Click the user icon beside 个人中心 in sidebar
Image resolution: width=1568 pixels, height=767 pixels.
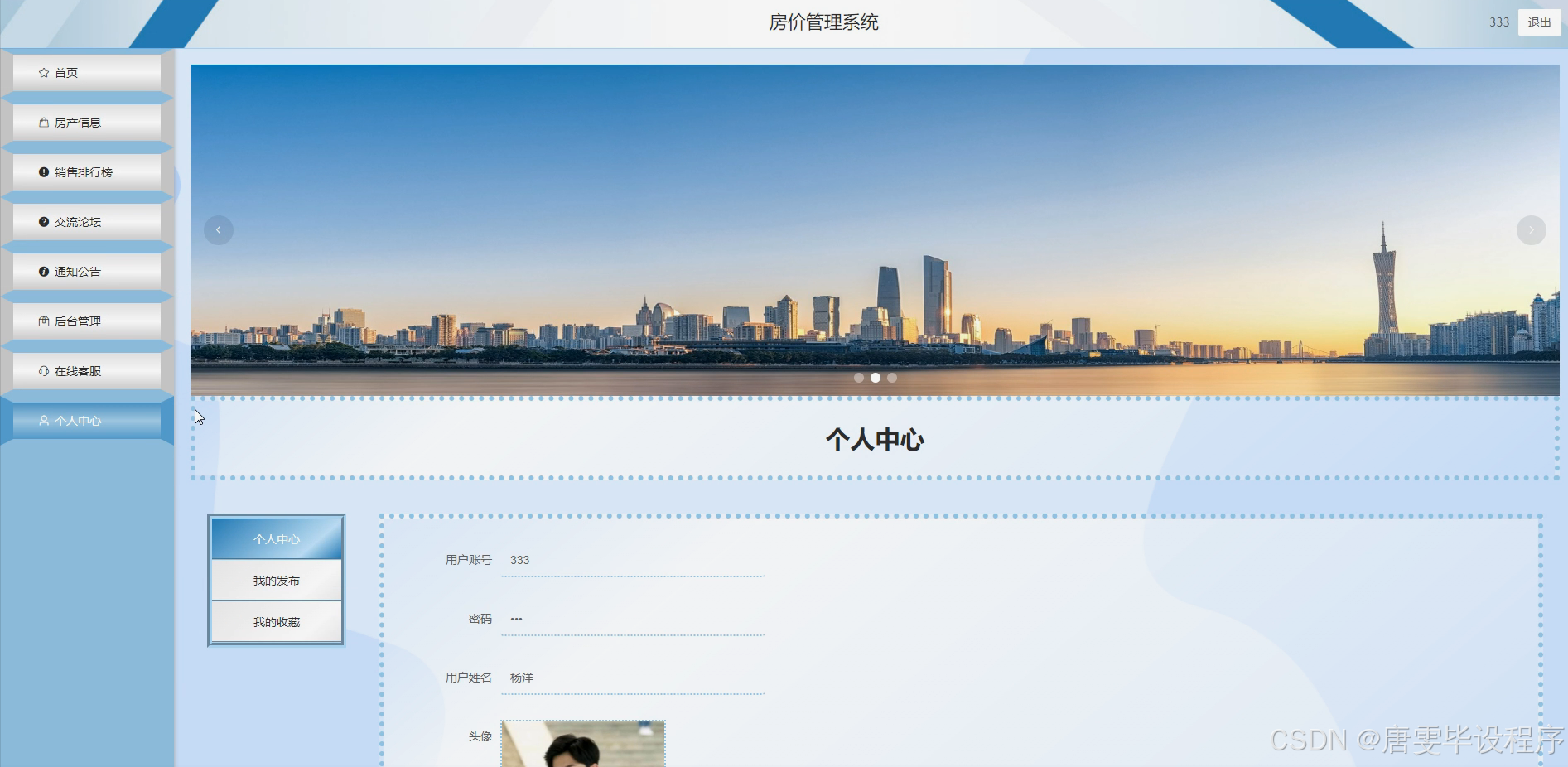(44, 421)
